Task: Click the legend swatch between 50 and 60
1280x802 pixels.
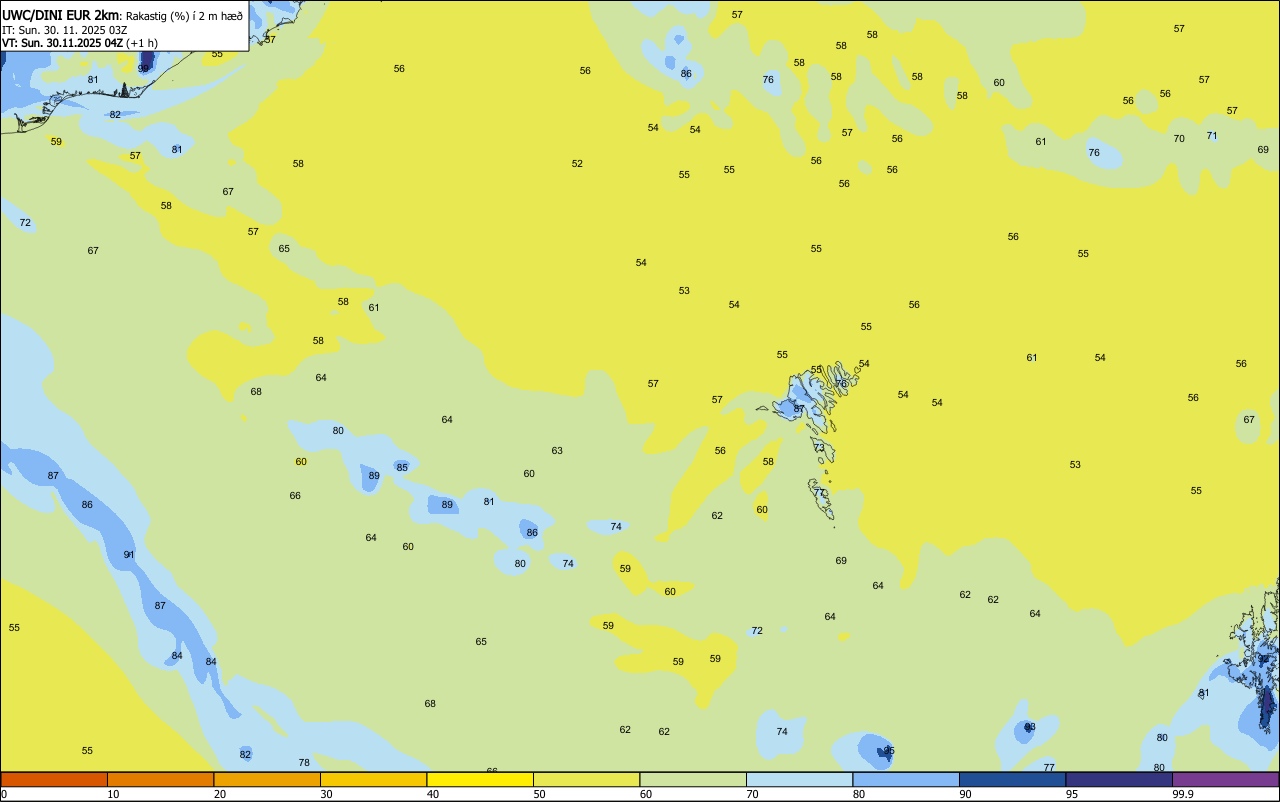Action: pyautogui.click(x=586, y=779)
